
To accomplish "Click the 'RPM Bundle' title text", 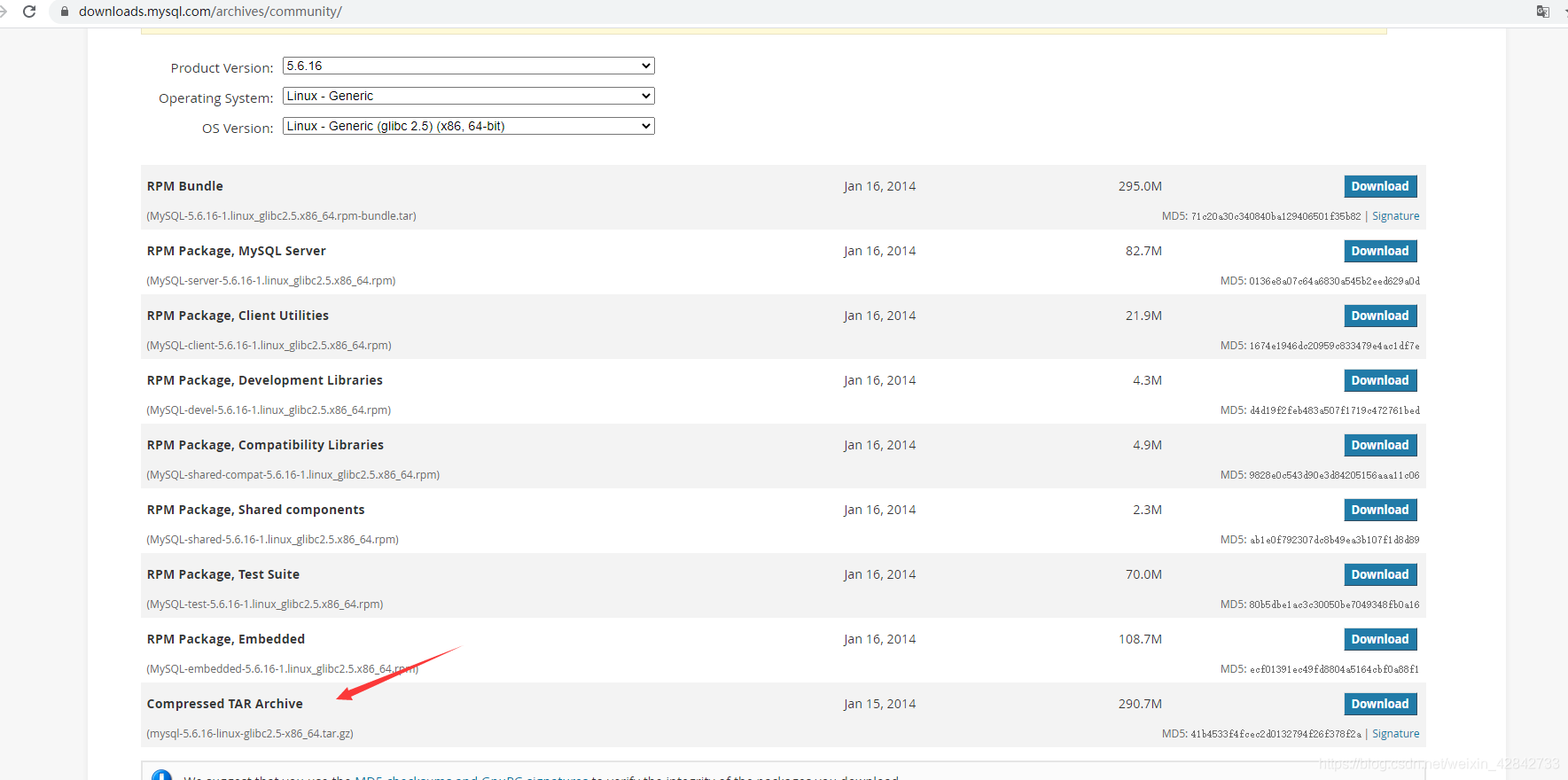I will pyautogui.click(x=185, y=186).
